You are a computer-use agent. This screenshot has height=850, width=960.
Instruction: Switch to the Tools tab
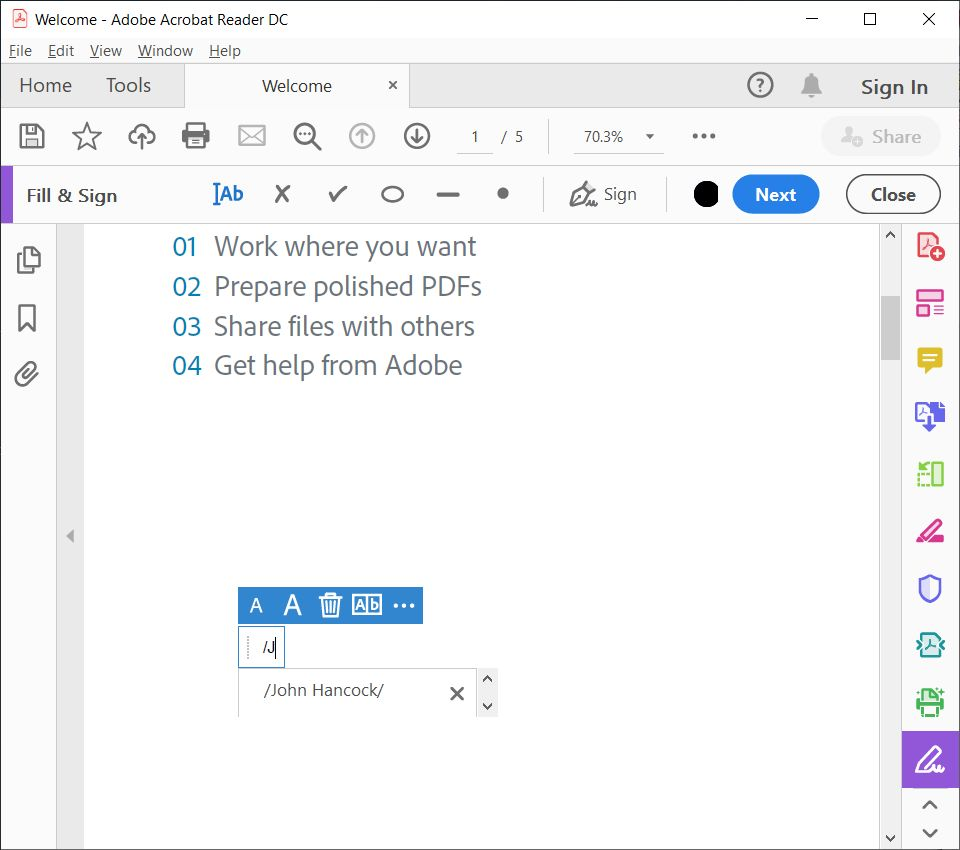point(128,86)
